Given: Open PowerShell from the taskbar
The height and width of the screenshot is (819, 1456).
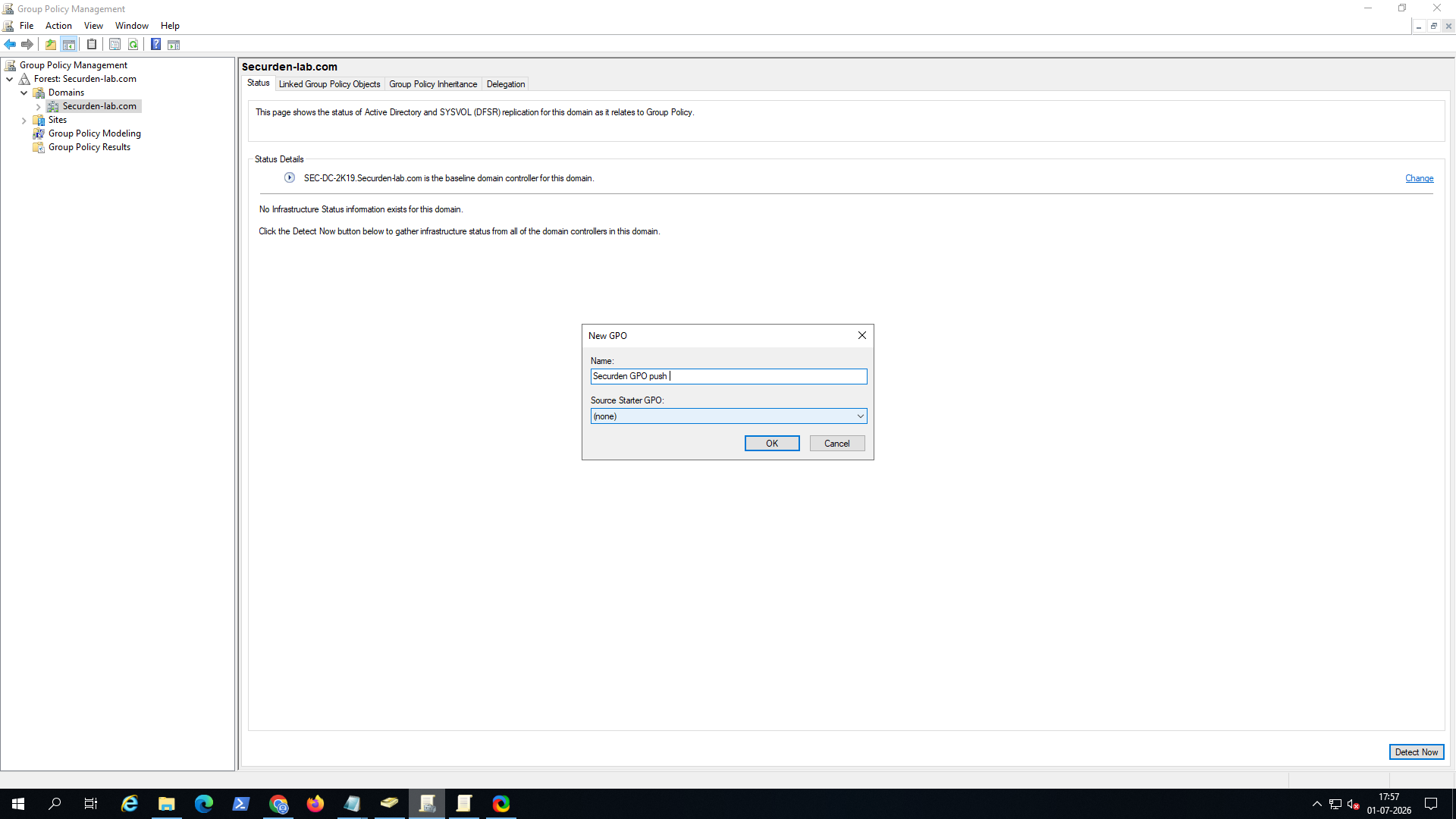Looking at the screenshot, I should click(241, 804).
